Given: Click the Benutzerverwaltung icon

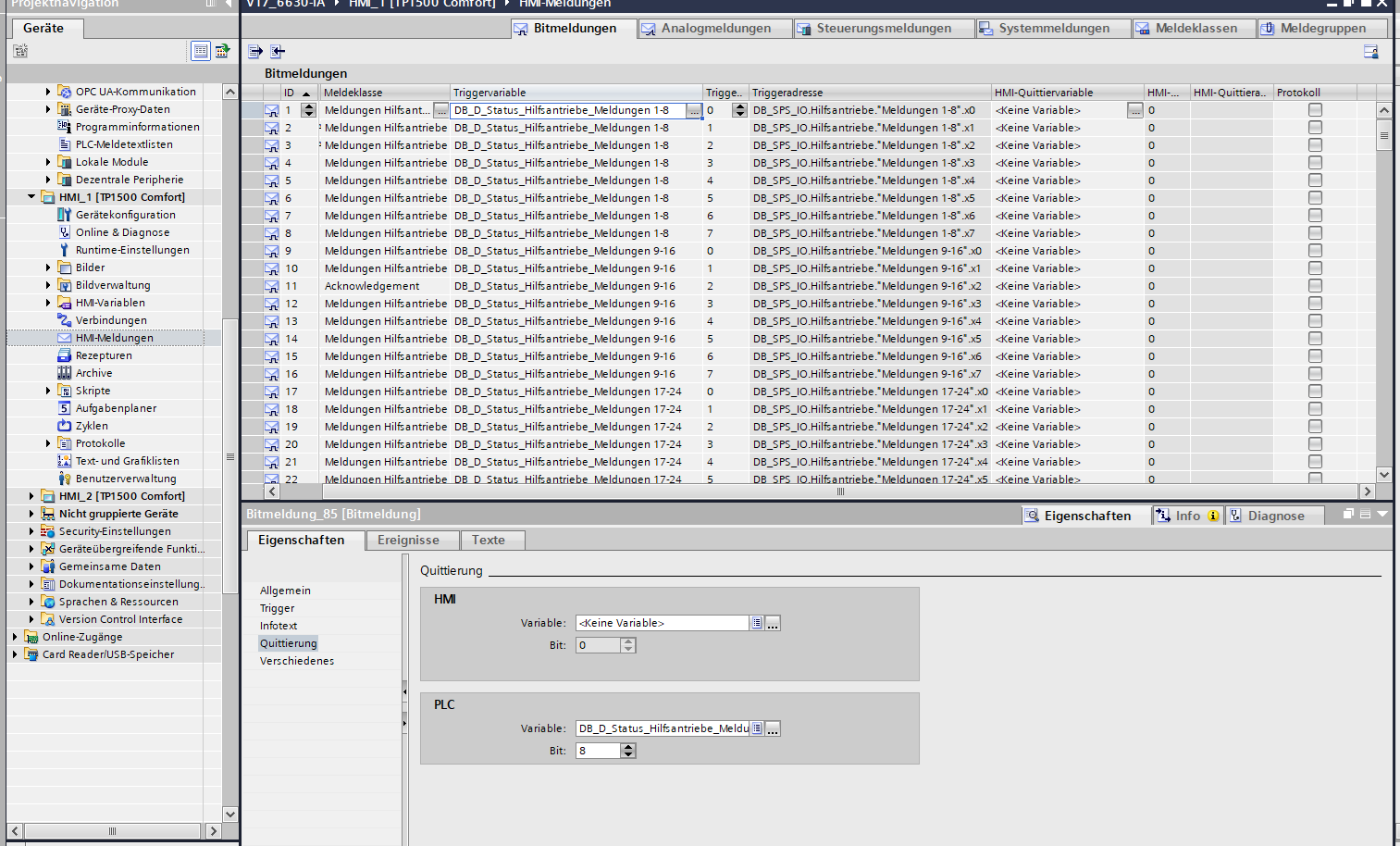Looking at the screenshot, I should click(x=64, y=479).
